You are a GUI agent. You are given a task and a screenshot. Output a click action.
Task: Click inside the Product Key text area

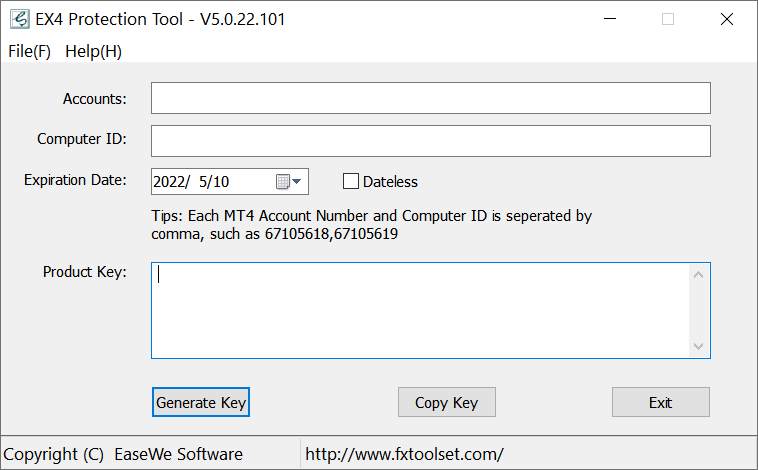[421, 310]
